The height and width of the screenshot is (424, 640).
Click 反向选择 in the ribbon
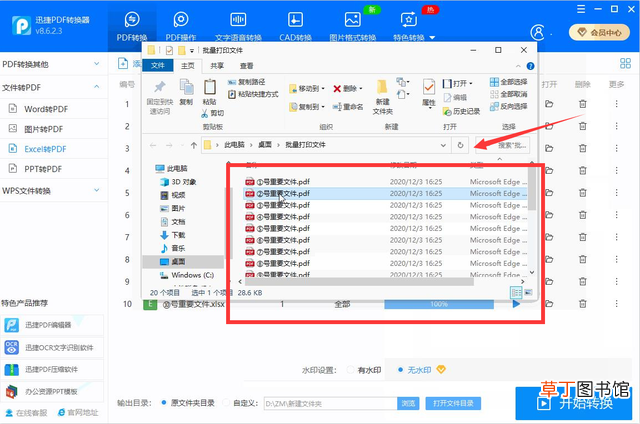coord(509,106)
